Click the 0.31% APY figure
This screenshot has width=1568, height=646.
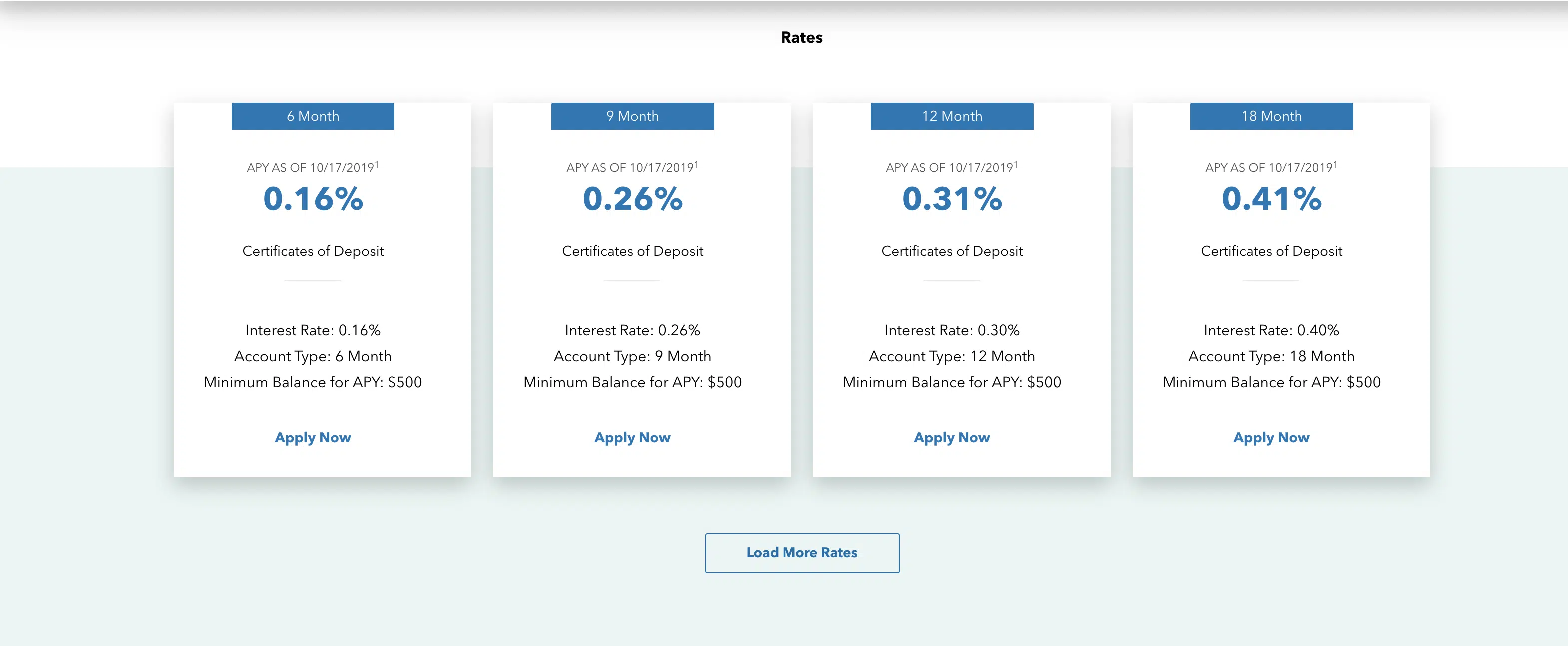[x=952, y=199]
